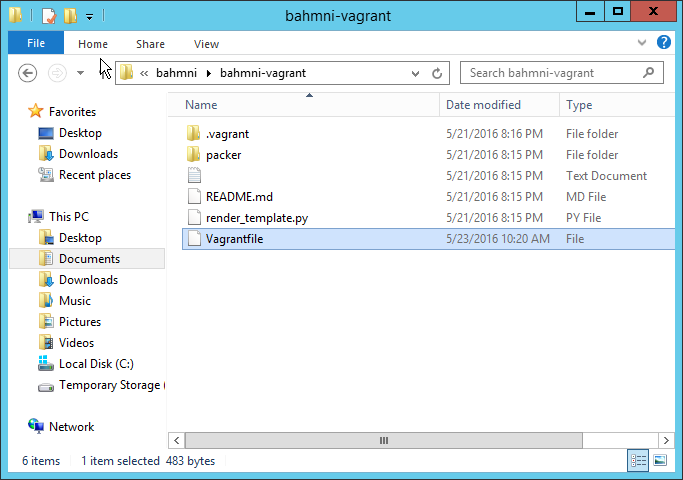Viewport: 683px width, 480px height.
Task: Open Downloads under Favorites
Action: (x=88, y=154)
